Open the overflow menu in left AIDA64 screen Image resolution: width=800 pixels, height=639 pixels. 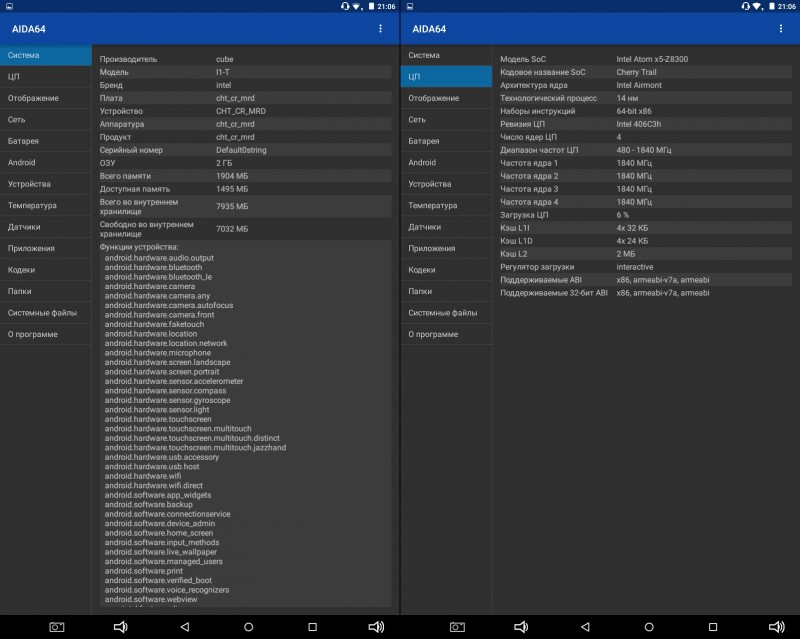tap(380, 29)
